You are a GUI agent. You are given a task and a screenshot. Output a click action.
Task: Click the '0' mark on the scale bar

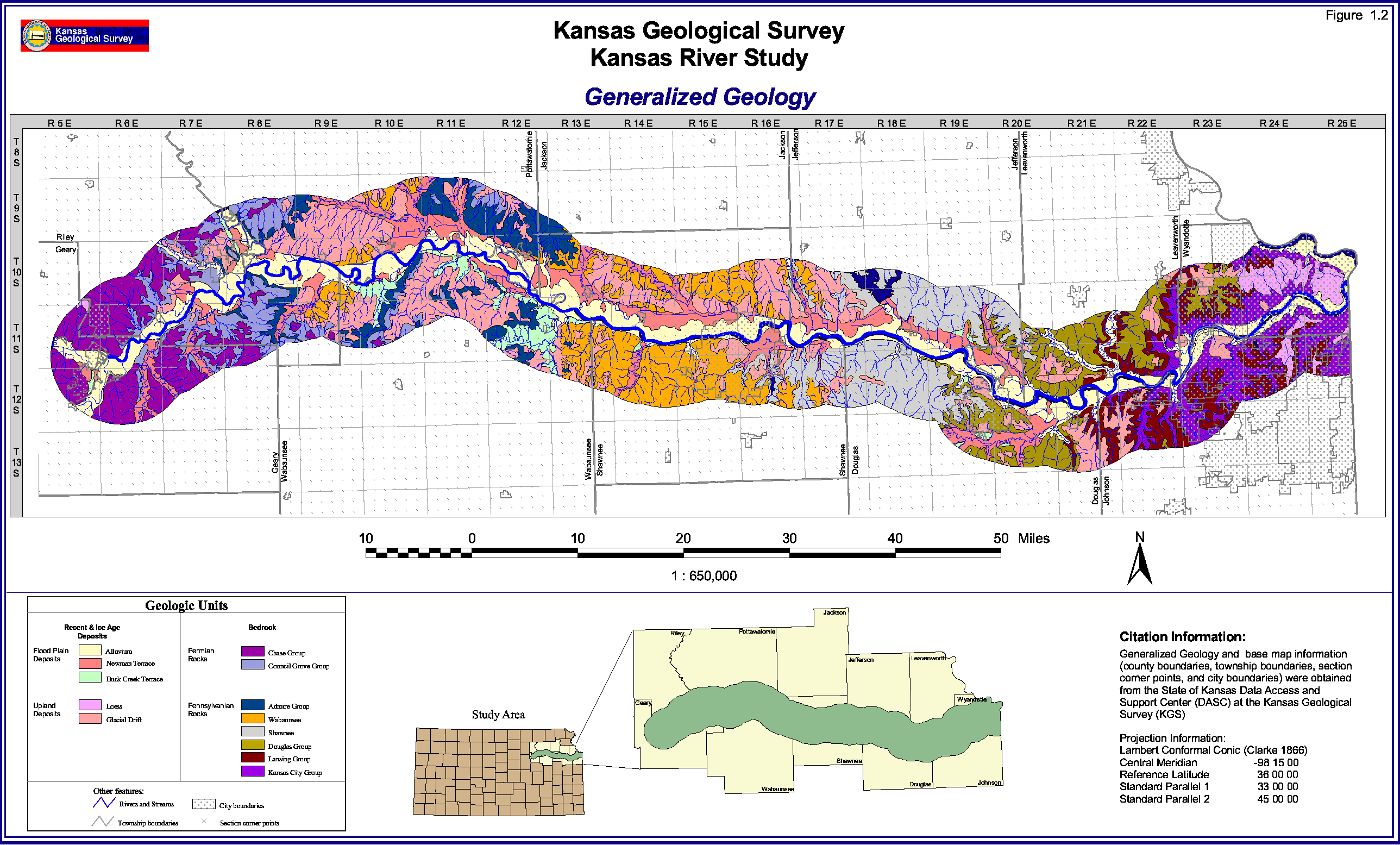pyautogui.click(x=472, y=539)
